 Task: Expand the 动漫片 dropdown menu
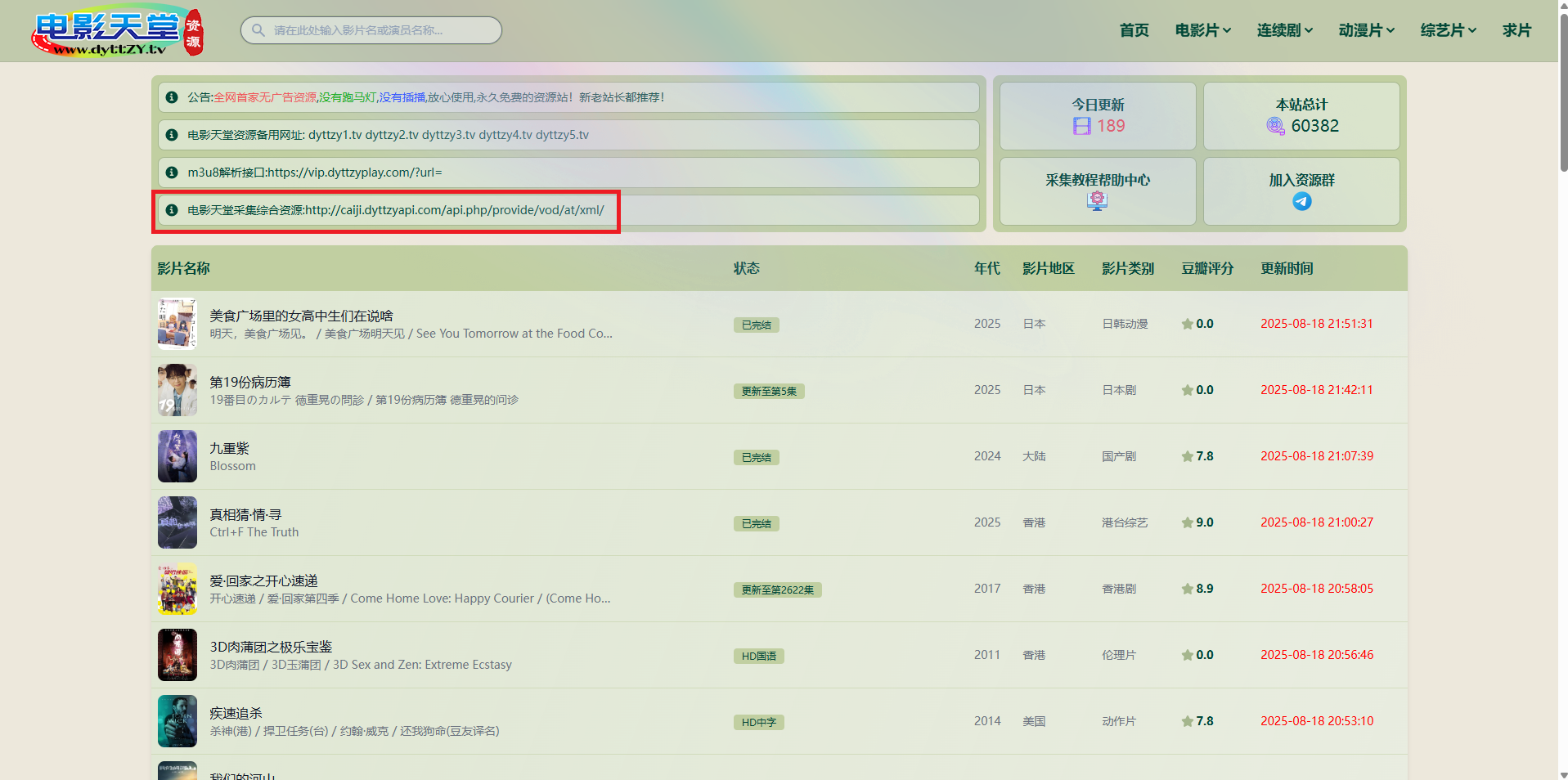click(1367, 30)
